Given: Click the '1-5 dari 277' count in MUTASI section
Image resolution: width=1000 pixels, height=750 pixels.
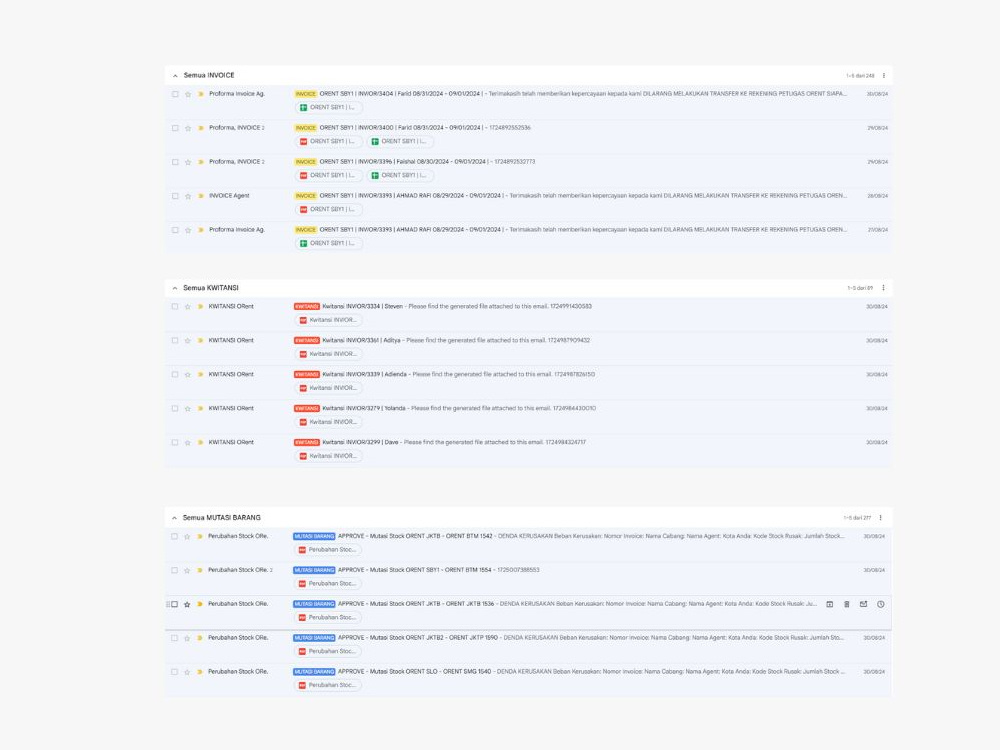Looking at the screenshot, I should (x=857, y=518).
